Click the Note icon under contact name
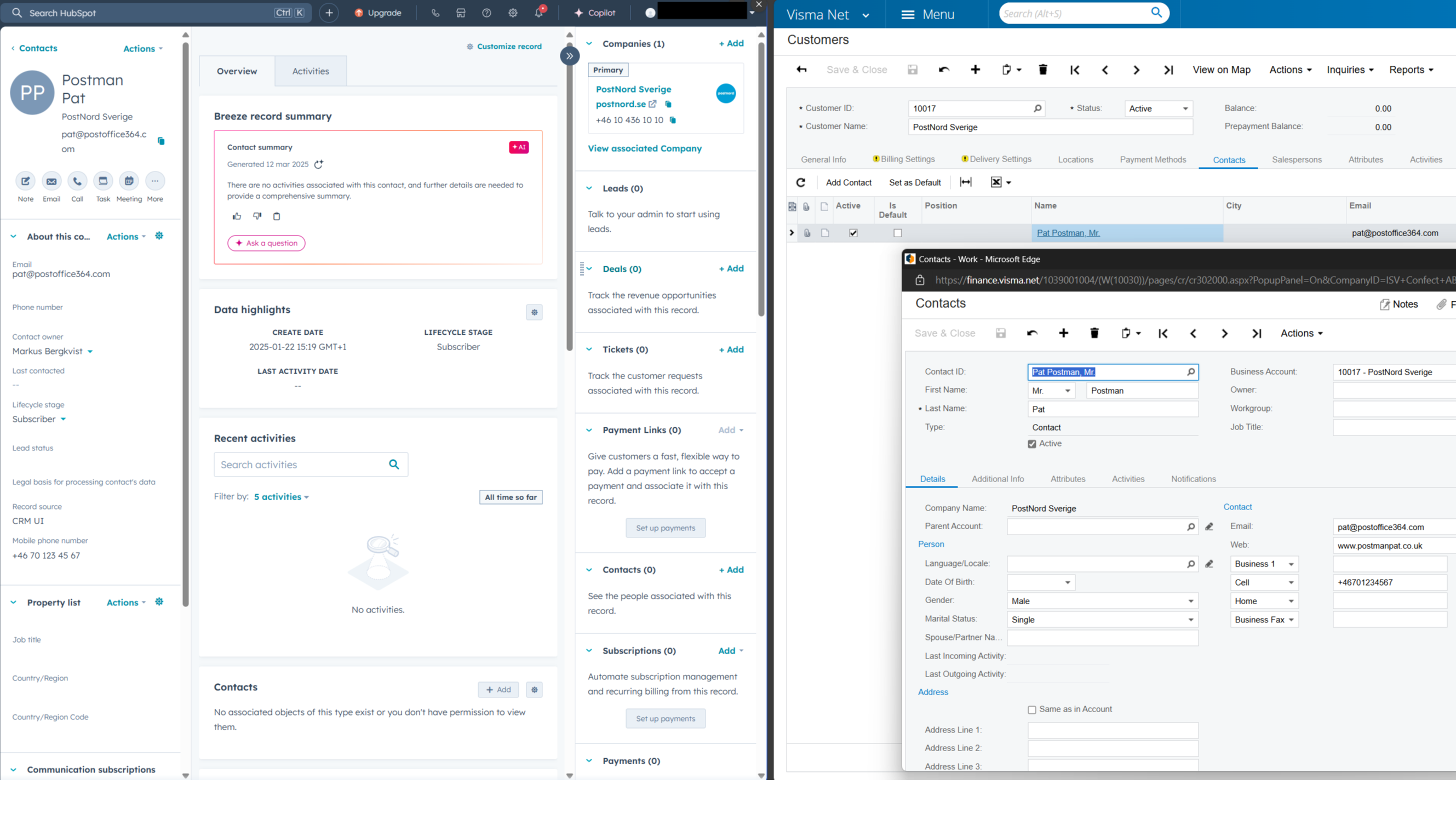Image resolution: width=1456 pixels, height=819 pixels. [25, 181]
